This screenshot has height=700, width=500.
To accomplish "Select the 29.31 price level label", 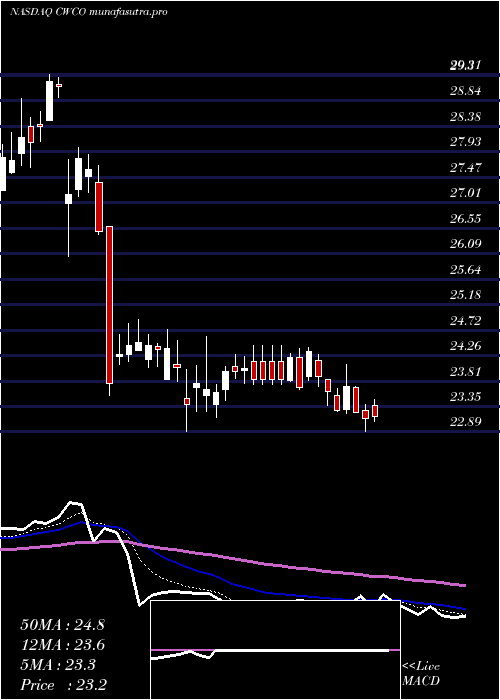I will pos(466,66).
